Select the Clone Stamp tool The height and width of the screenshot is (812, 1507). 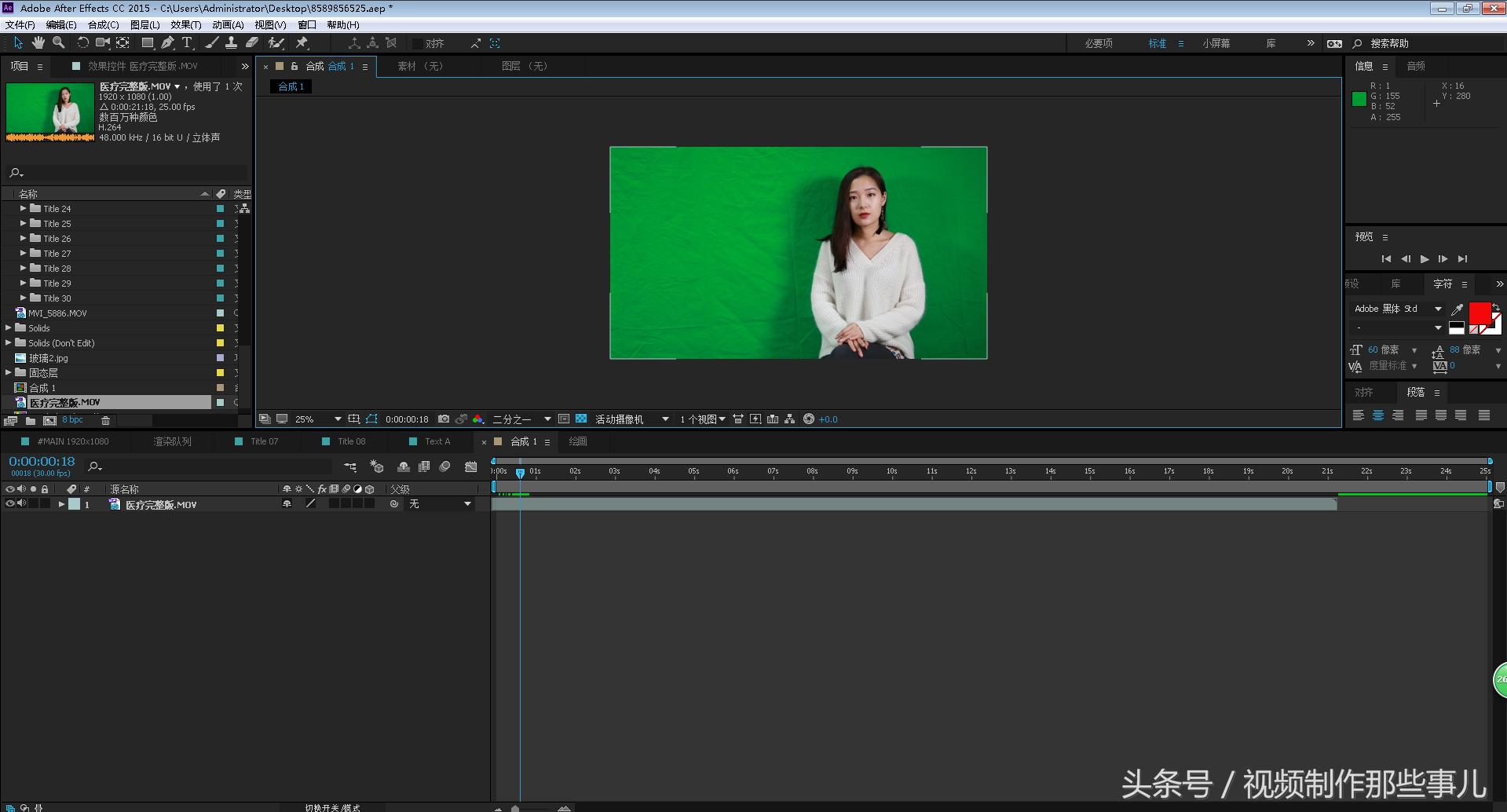pos(231,43)
